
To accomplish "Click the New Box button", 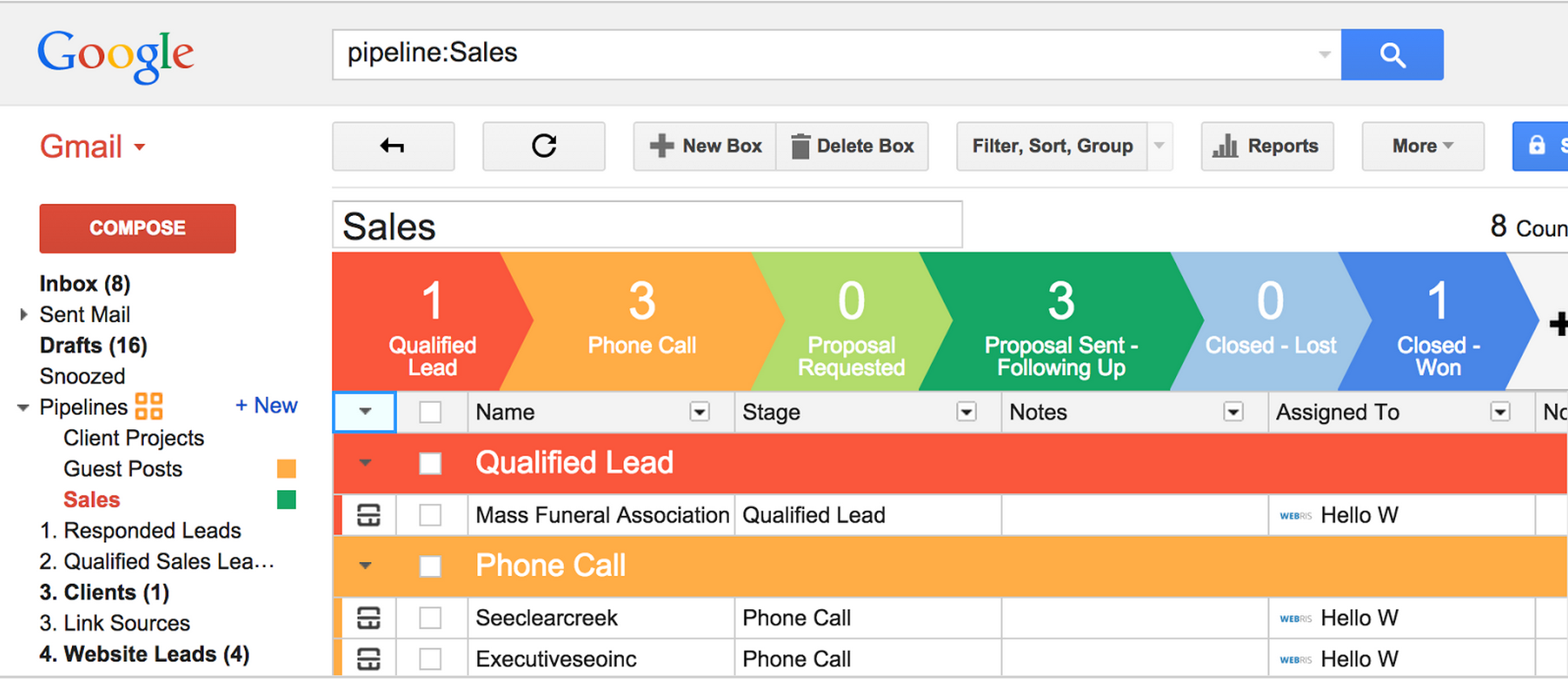I will click(x=705, y=146).
